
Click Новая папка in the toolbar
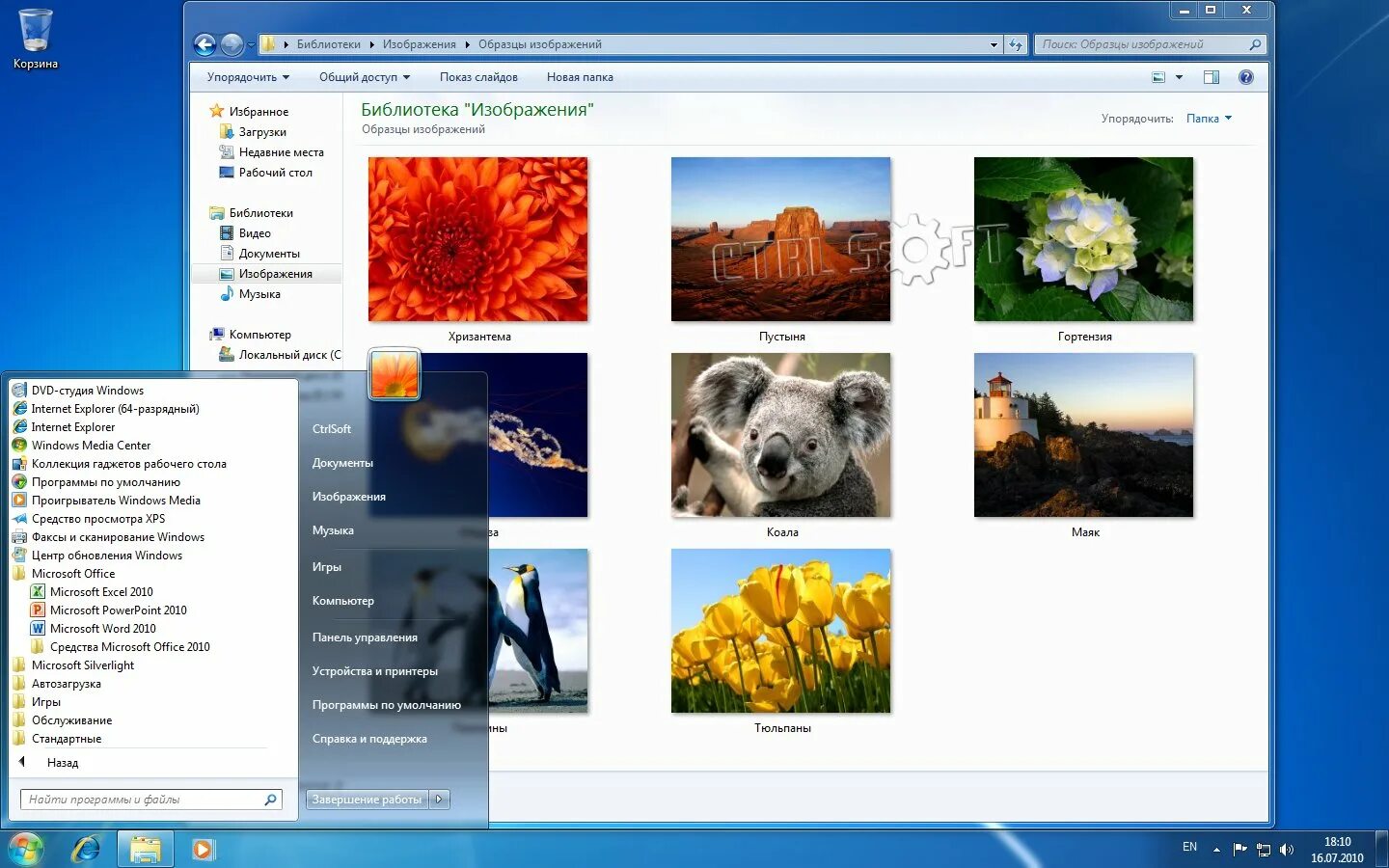coord(580,77)
